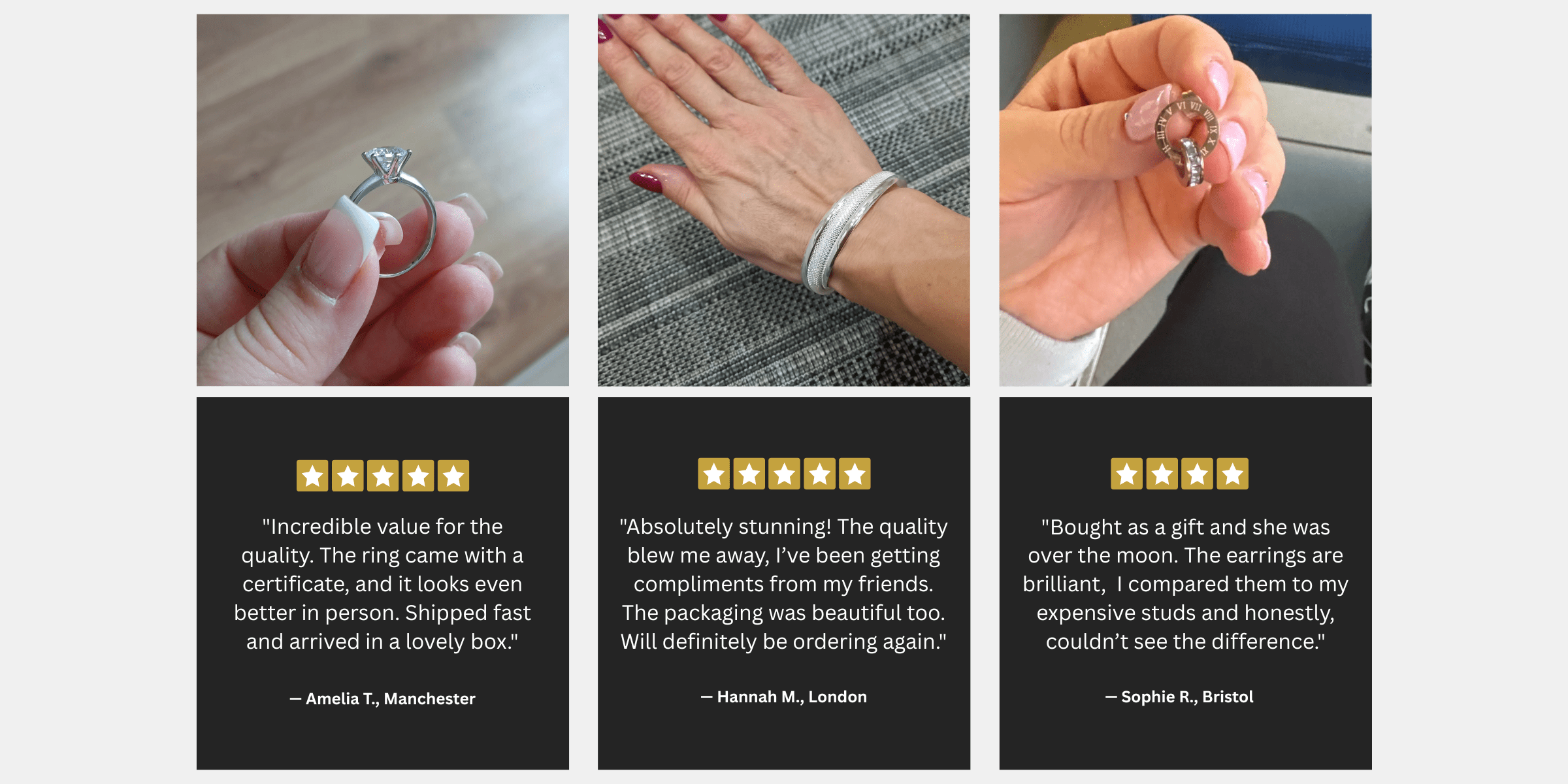Click the second star in Amelia's rating
Image resolution: width=1568 pixels, height=784 pixels.
click(x=348, y=476)
